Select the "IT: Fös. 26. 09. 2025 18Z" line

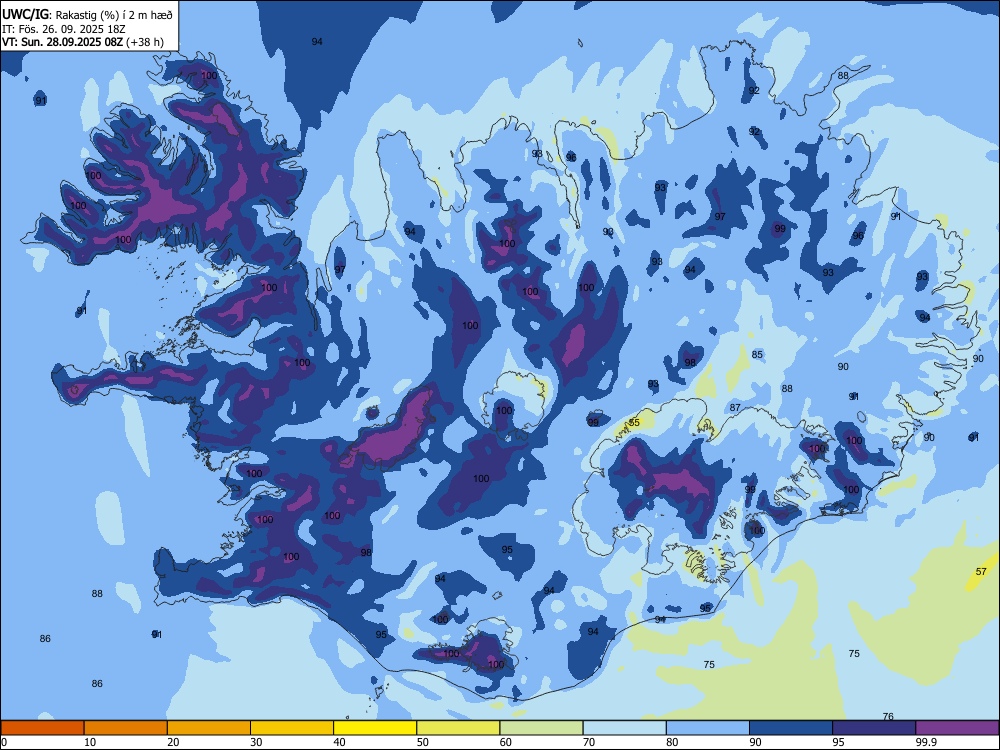point(62,29)
